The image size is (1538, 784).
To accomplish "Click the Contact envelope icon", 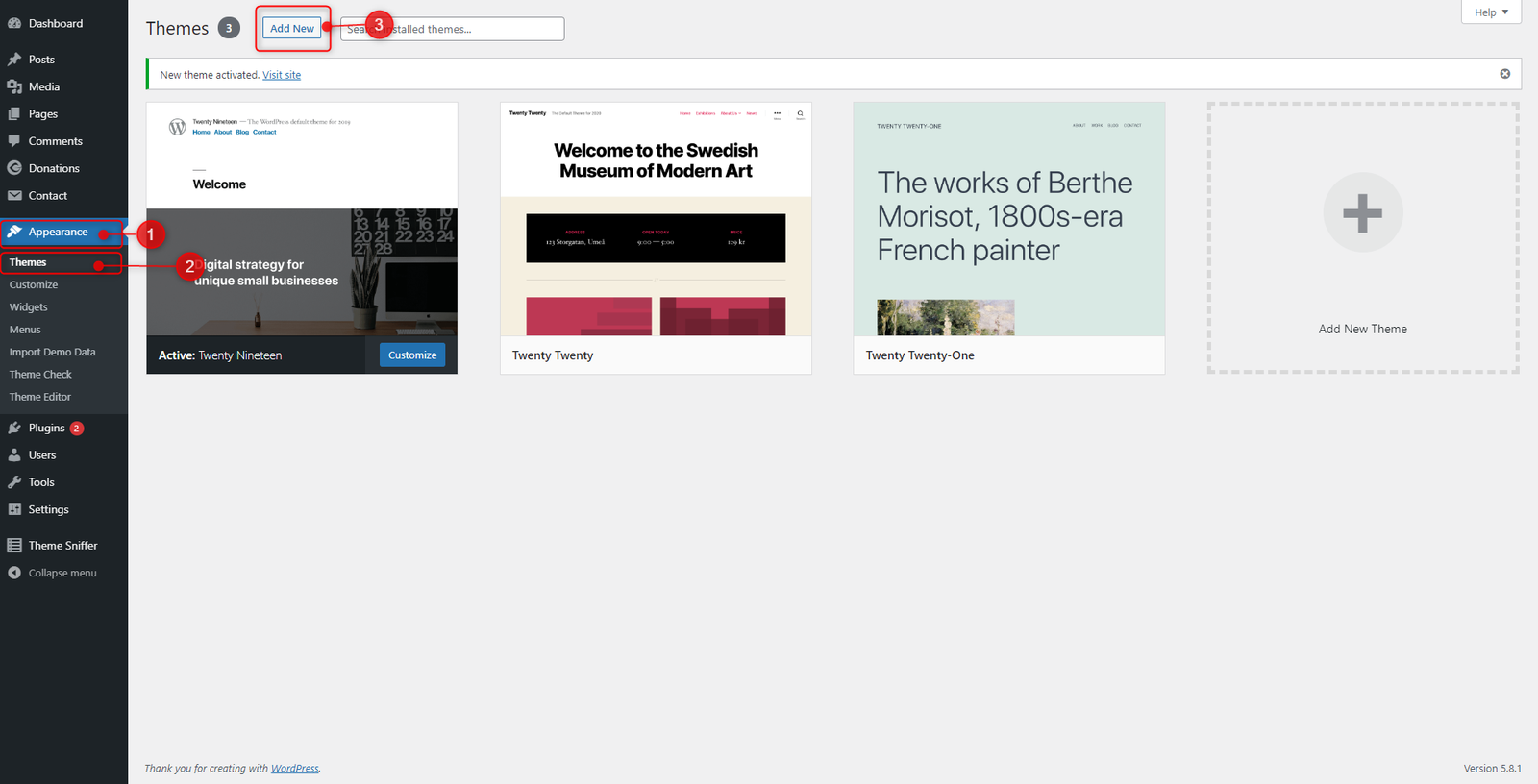I will click(x=14, y=195).
